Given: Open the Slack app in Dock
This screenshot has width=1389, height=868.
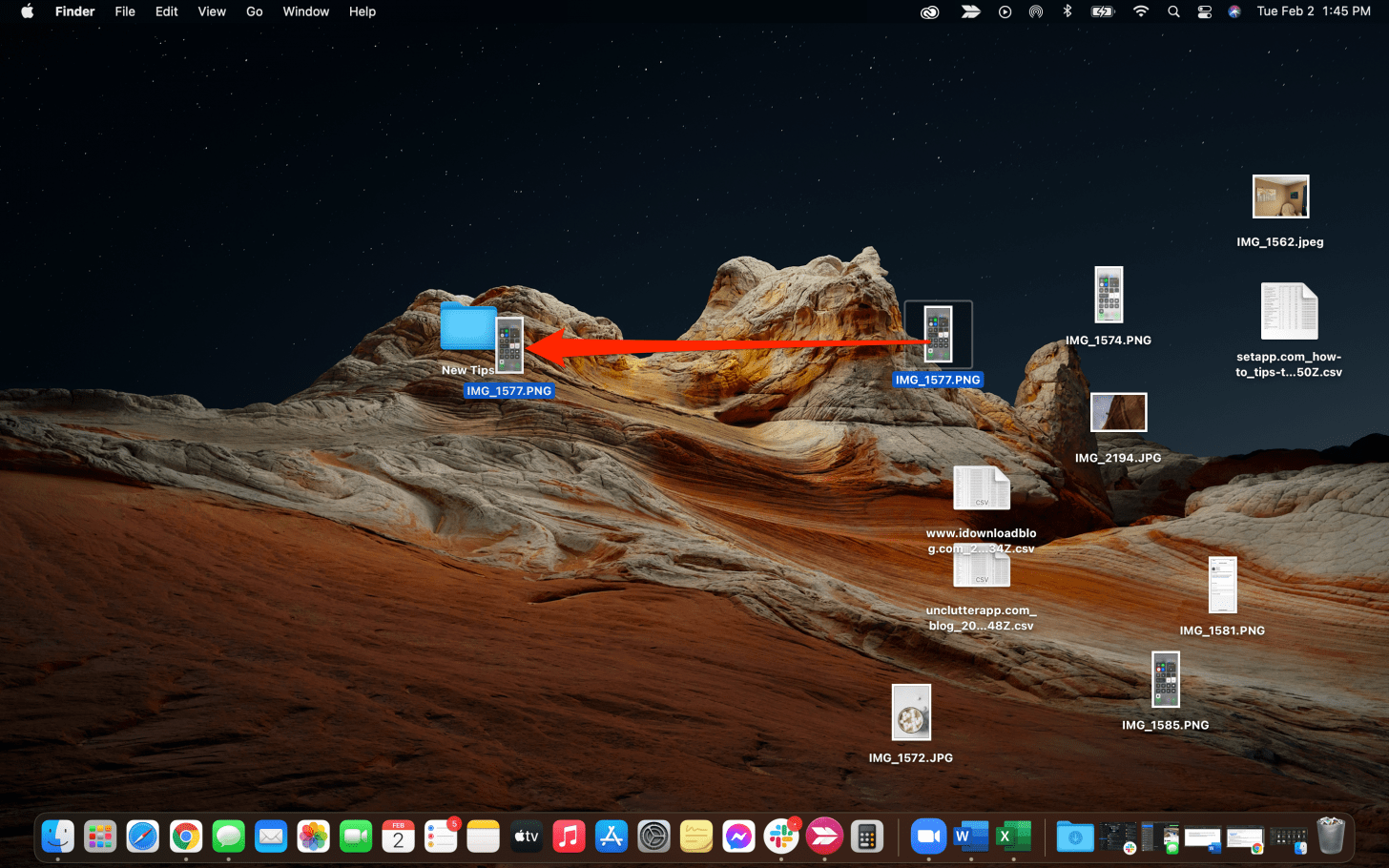Looking at the screenshot, I should coord(781,837).
